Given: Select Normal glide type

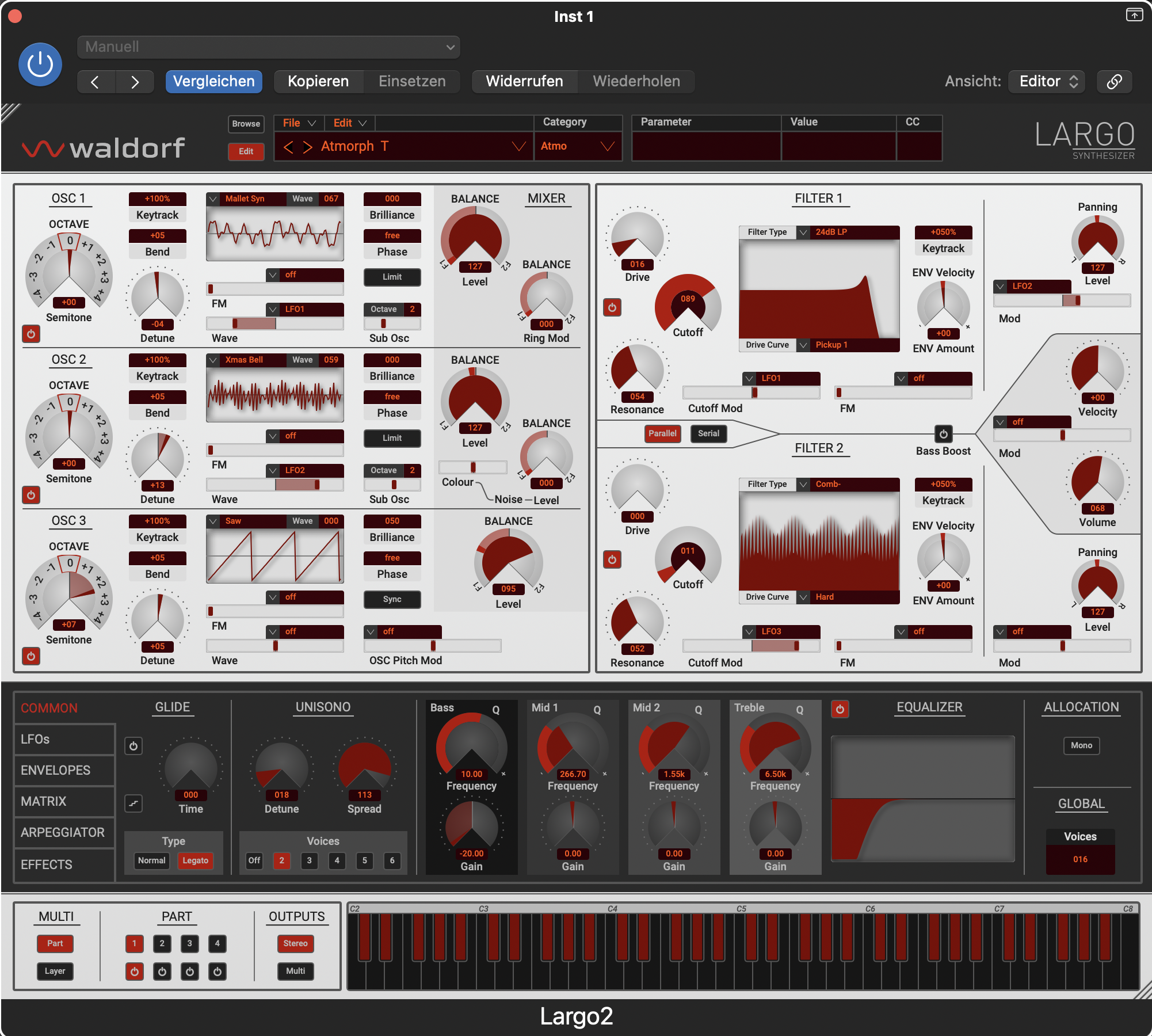Looking at the screenshot, I should (152, 860).
